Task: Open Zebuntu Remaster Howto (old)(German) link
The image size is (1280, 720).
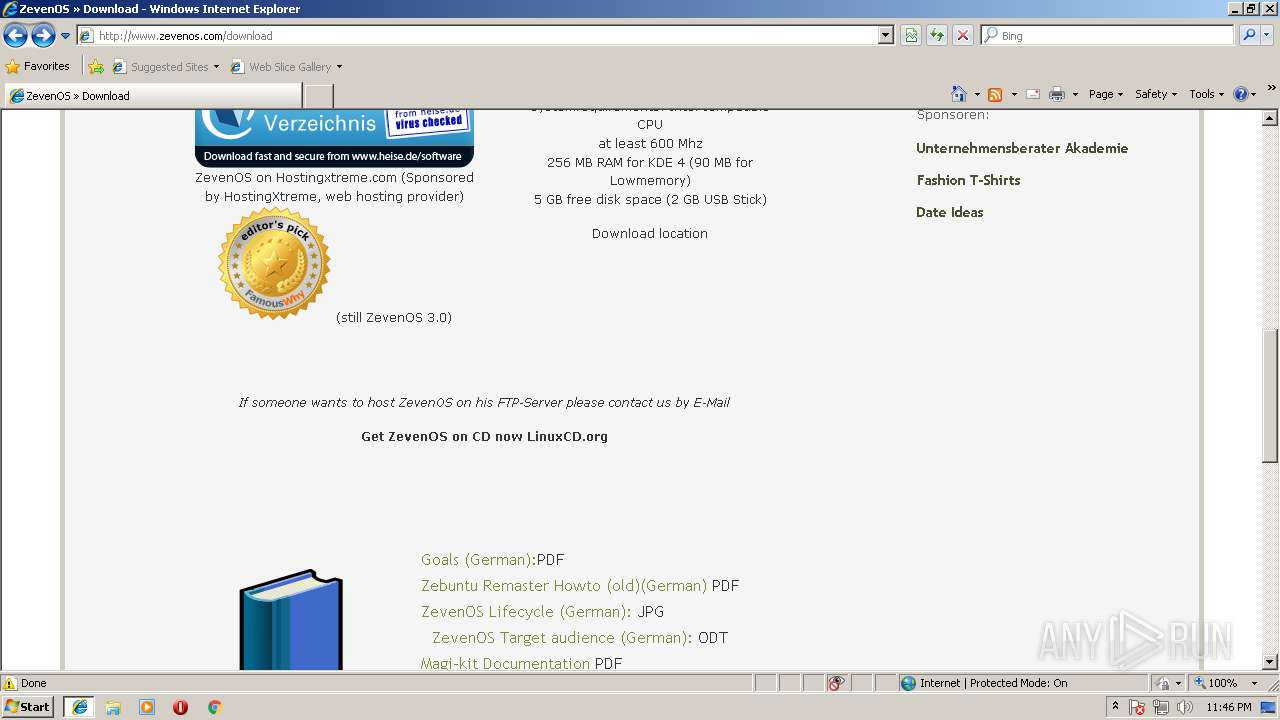Action: click(x=564, y=586)
